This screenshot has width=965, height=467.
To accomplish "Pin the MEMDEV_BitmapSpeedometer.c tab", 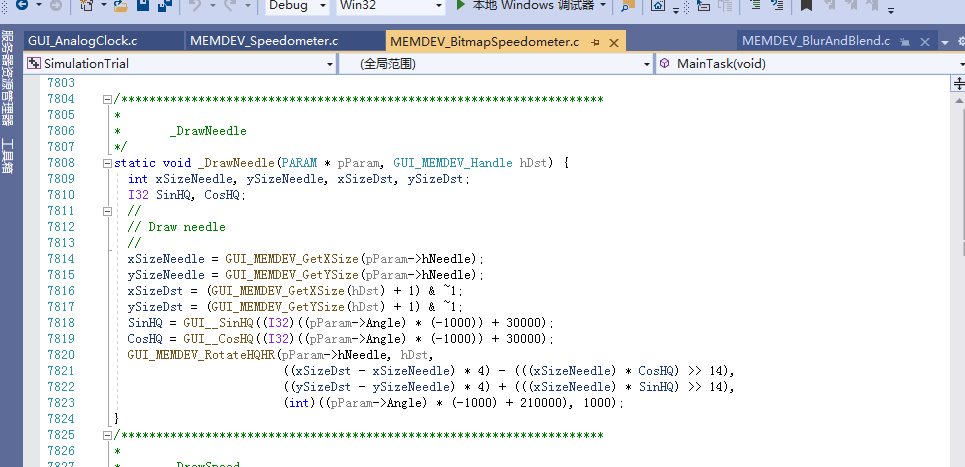I will (x=595, y=42).
